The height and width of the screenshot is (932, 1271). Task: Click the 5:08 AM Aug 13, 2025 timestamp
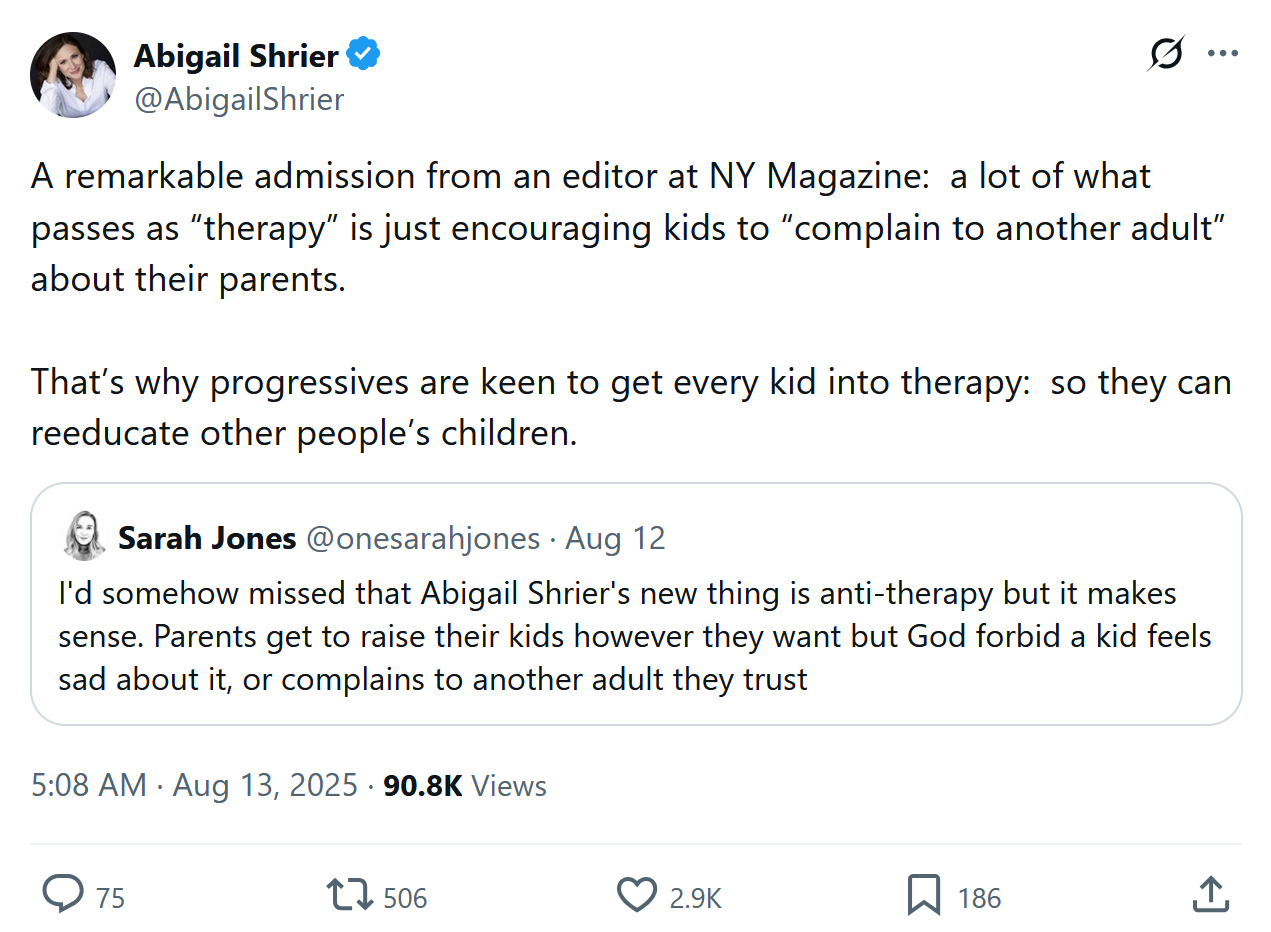(194, 785)
